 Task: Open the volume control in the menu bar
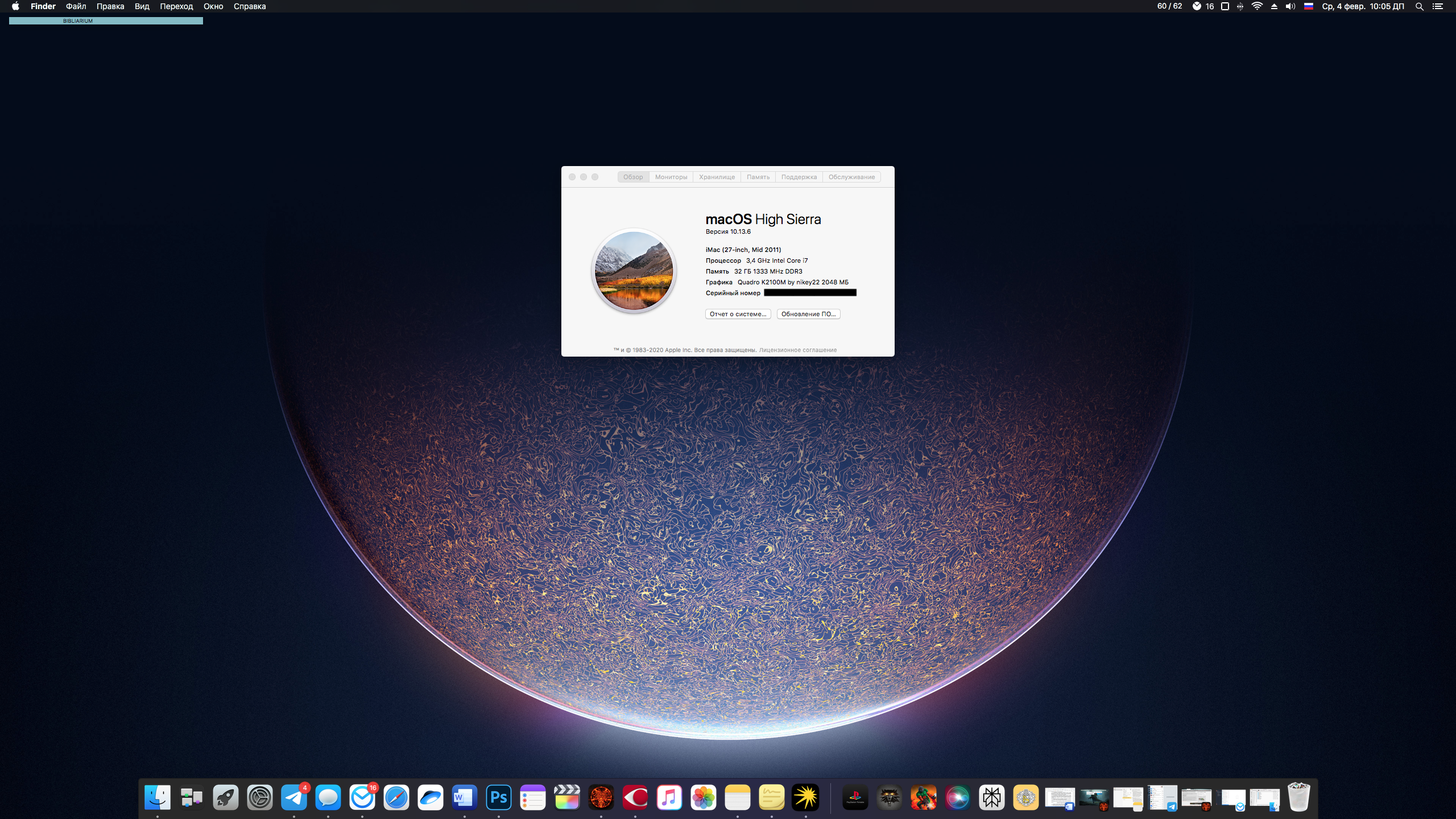coord(1290,6)
